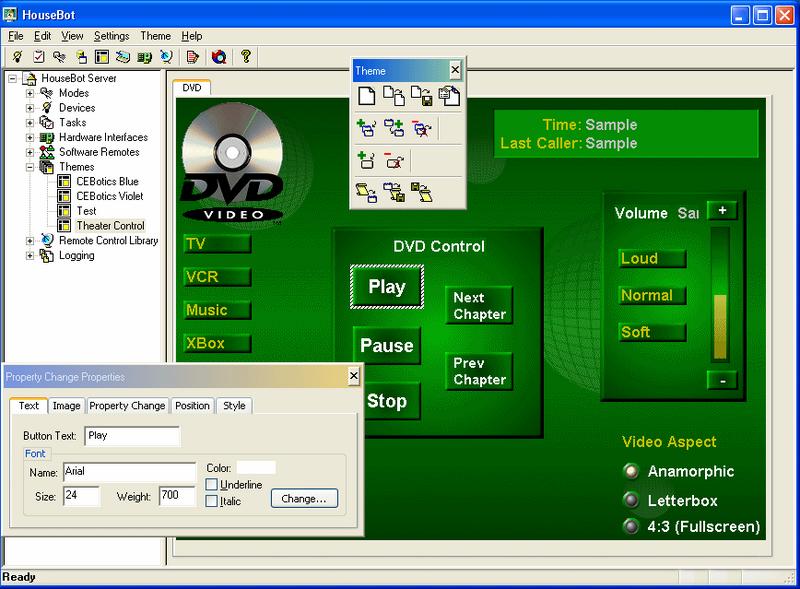Select the DVD panel tab
800x589 pixels.
coord(192,87)
